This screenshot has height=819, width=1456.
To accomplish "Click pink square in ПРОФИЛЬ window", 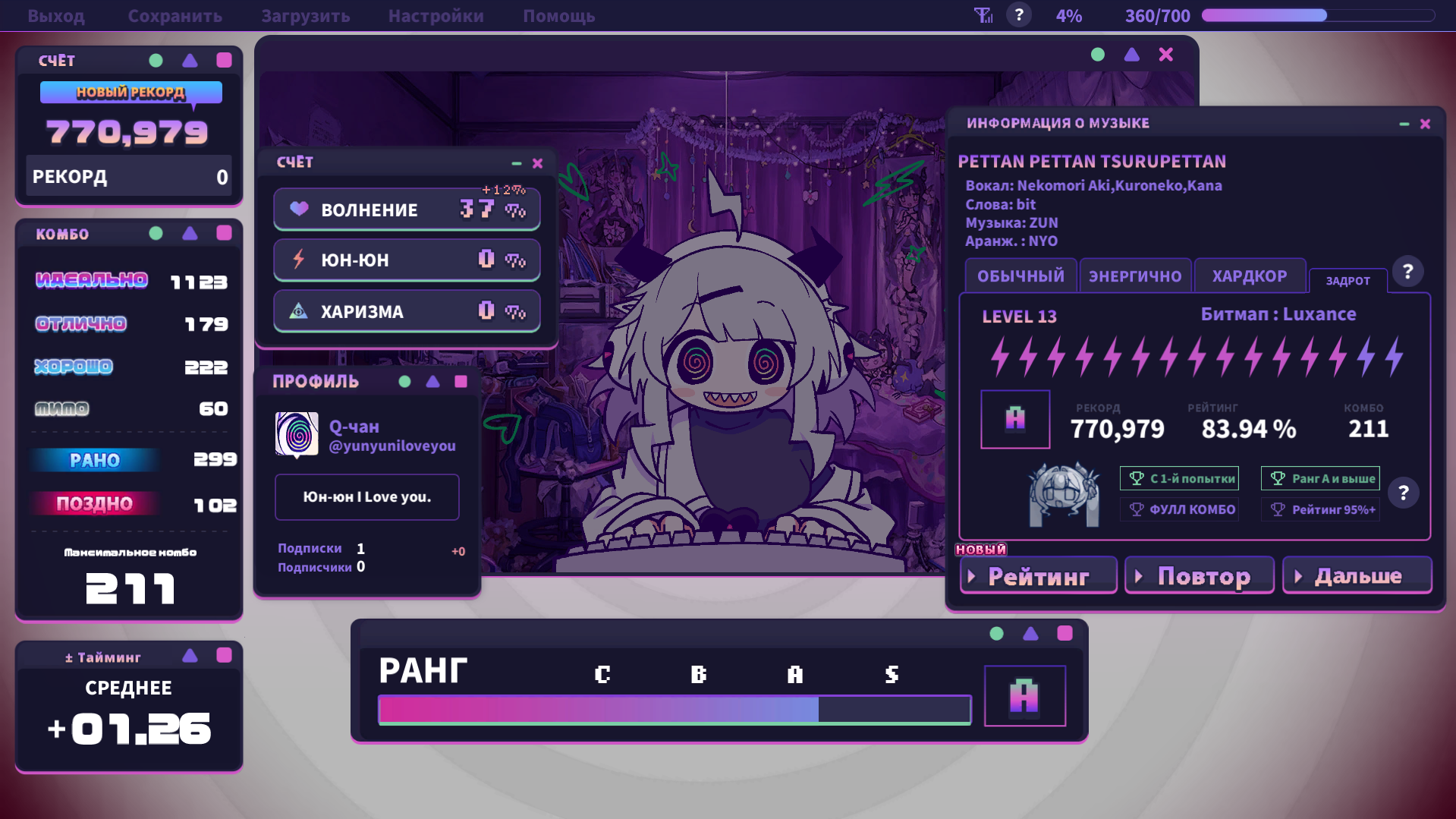I will 461,381.
